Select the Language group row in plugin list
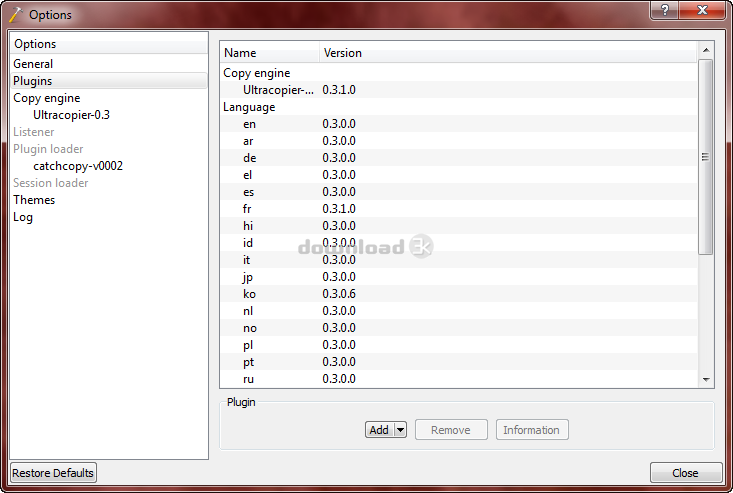Viewport: 733px width, 493px height. 248,107
